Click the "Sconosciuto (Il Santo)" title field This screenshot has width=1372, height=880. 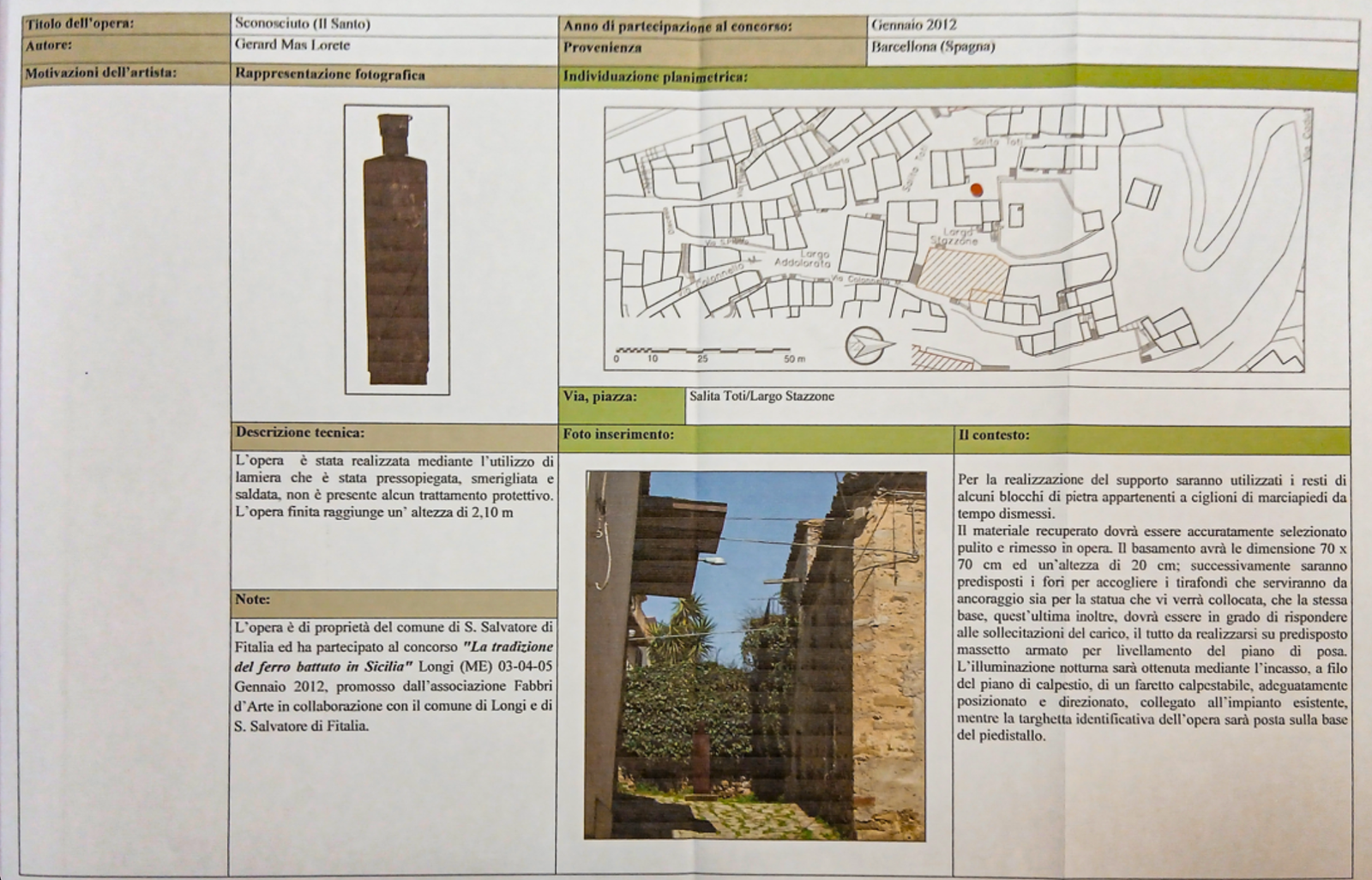click(x=303, y=24)
